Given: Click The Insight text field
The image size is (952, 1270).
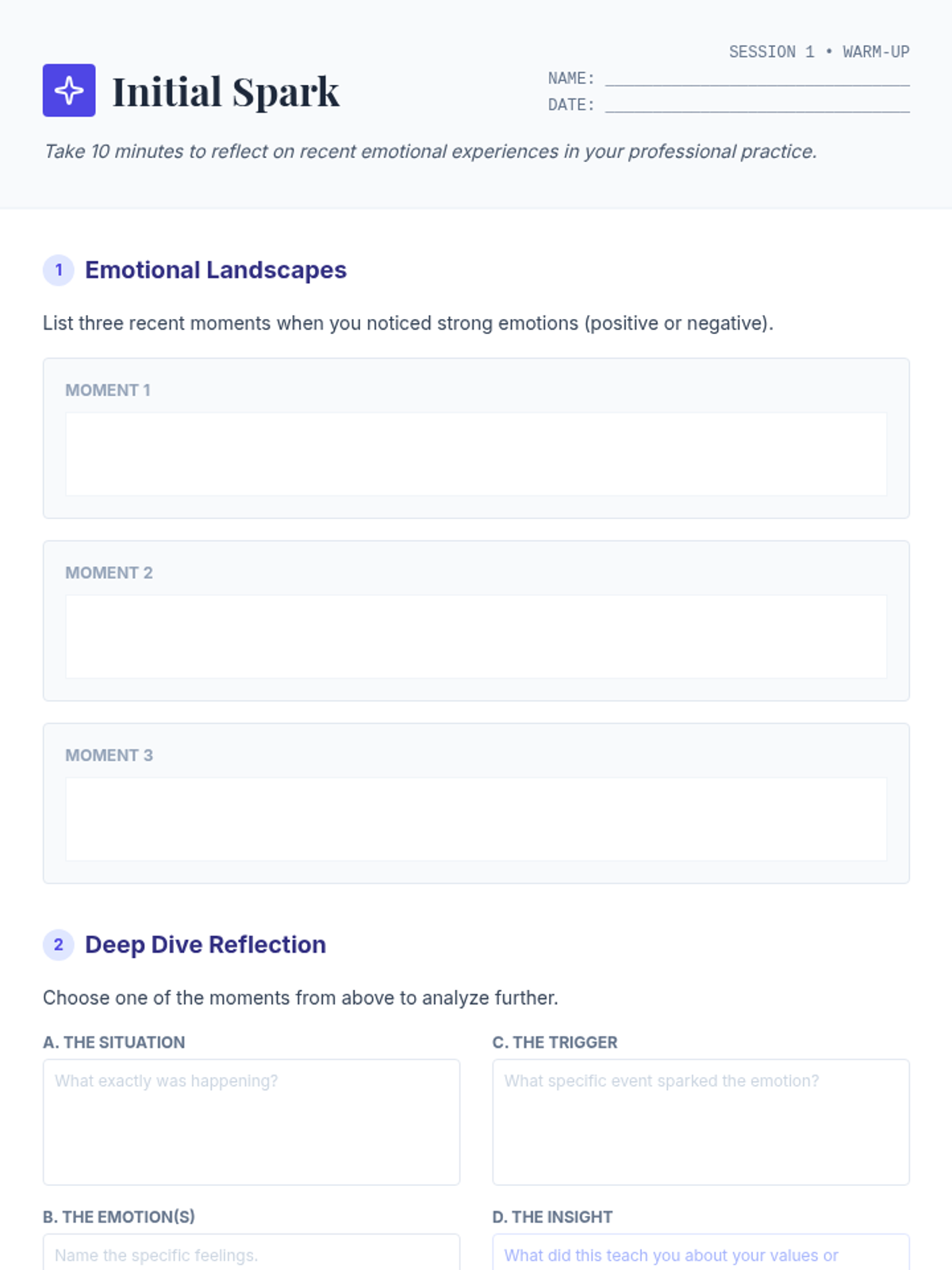Looking at the screenshot, I should (x=701, y=1254).
